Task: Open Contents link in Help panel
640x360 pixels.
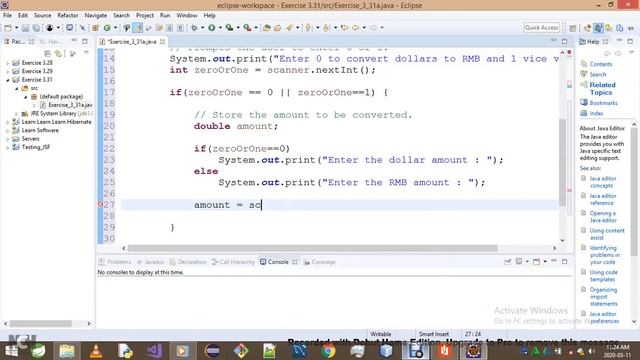Action: coord(601,64)
